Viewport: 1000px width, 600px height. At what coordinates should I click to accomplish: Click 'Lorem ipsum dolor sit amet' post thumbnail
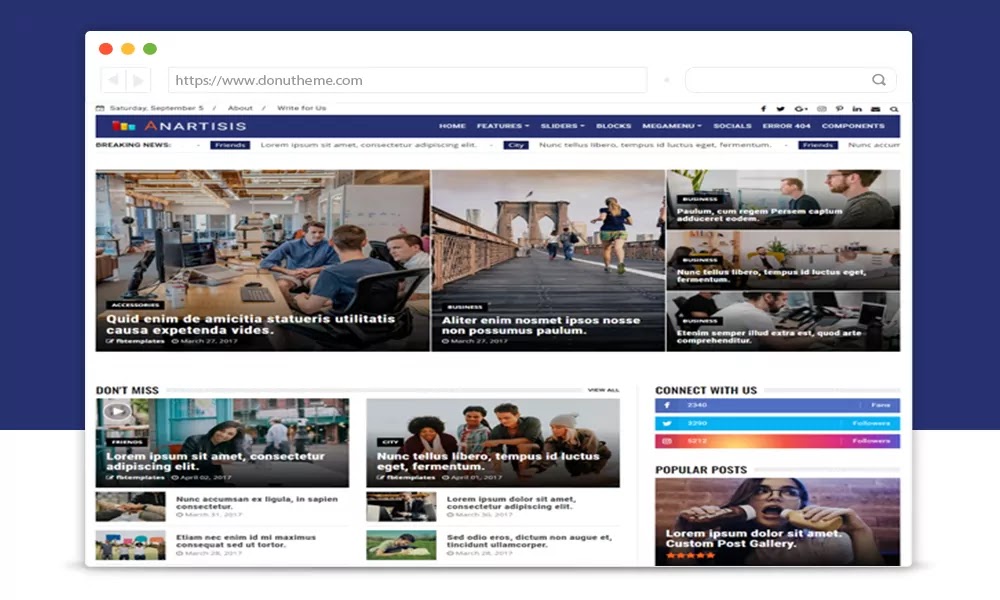pyautogui.click(x=401, y=506)
